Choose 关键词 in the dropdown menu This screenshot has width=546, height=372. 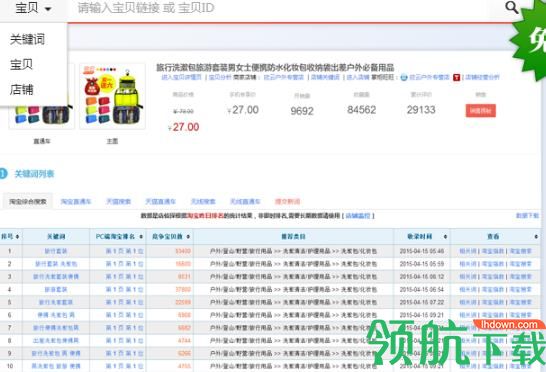(x=27, y=39)
